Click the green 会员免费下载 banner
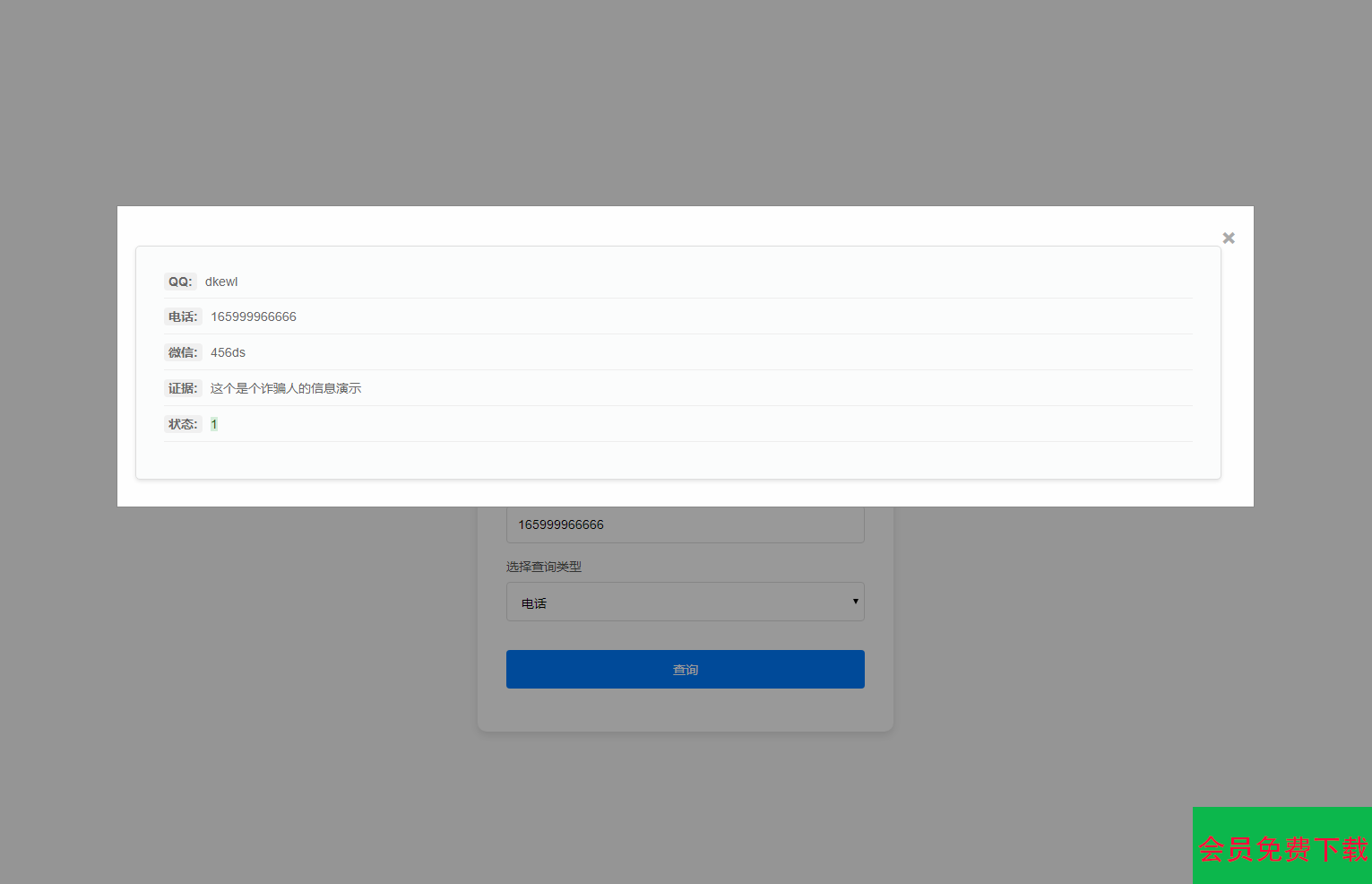 click(x=1282, y=846)
